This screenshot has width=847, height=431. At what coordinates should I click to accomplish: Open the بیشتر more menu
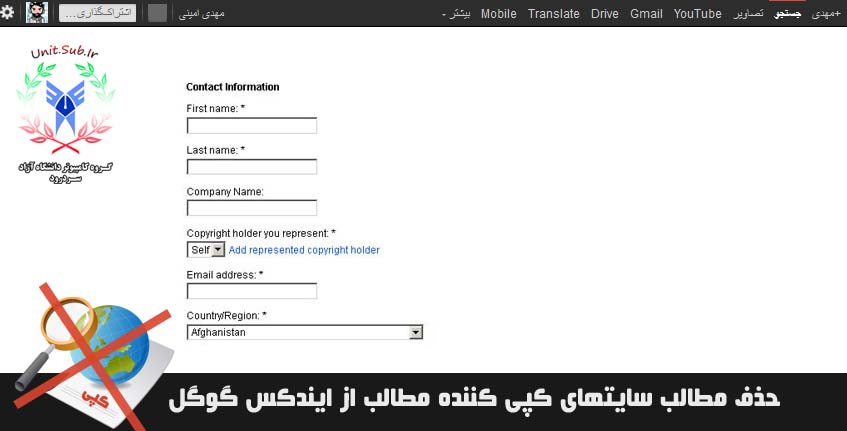[456, 14]
